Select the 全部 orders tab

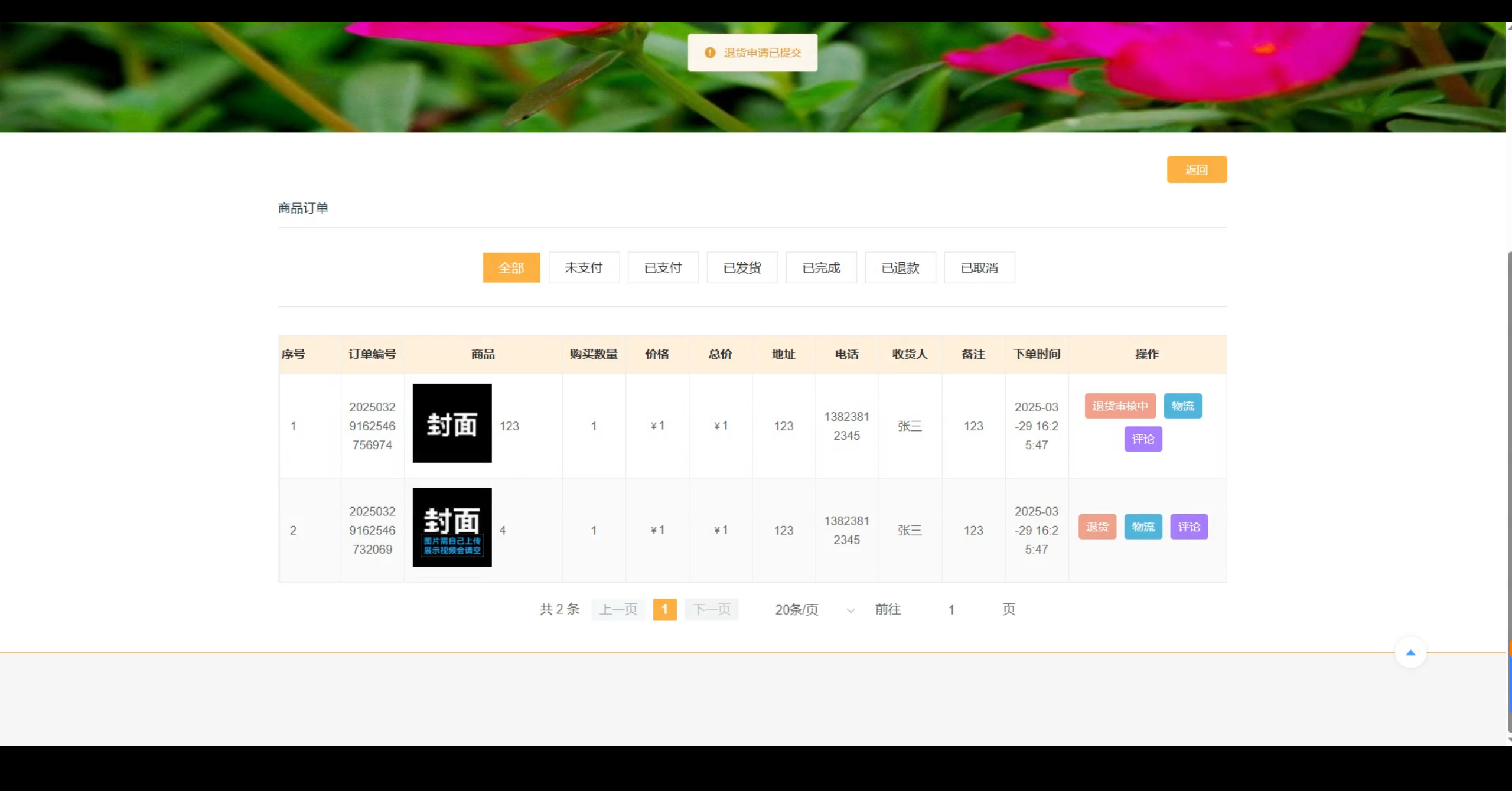click(511, 268)
